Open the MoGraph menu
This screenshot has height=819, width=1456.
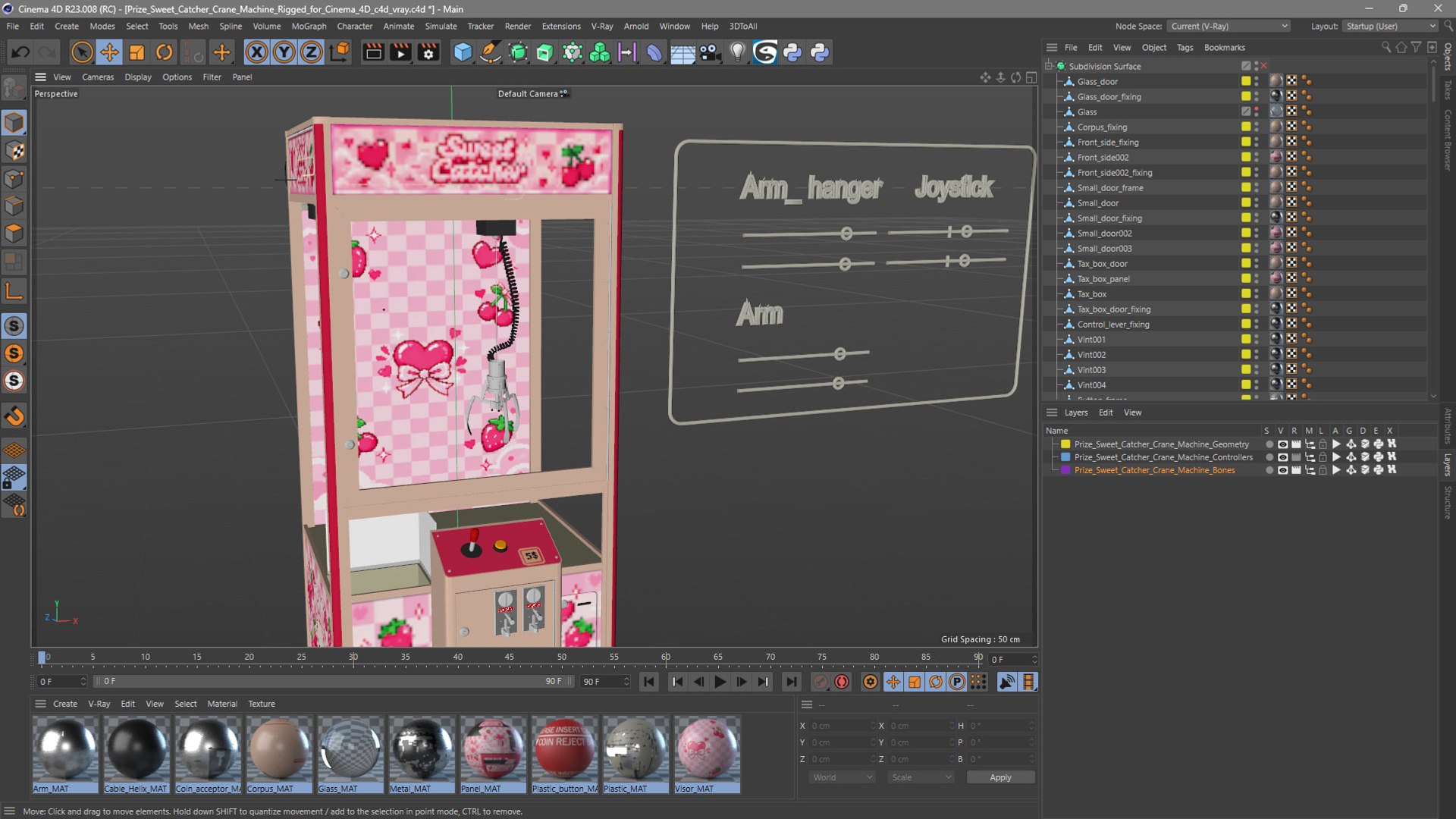tap(309, 26)
